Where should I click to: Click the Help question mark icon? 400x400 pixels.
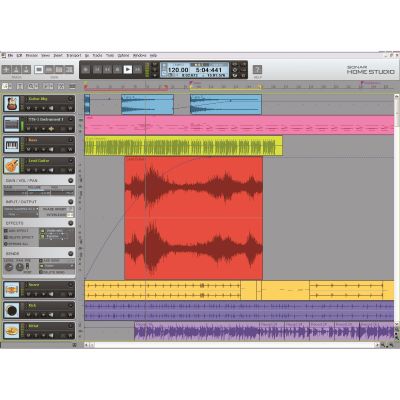coord(257,69)
